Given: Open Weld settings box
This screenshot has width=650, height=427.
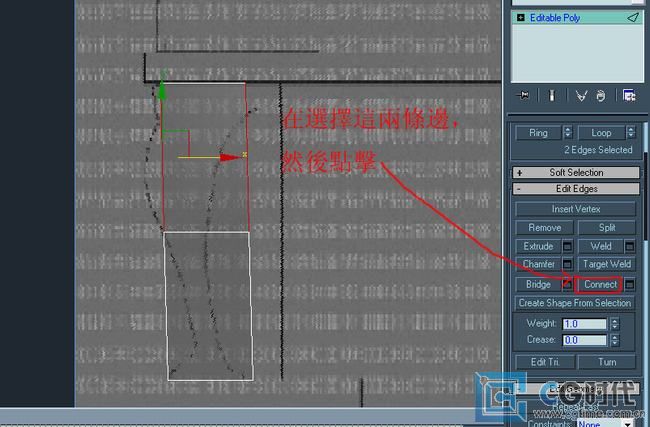Looking at the screenshot, I should [x=630, y=246].
